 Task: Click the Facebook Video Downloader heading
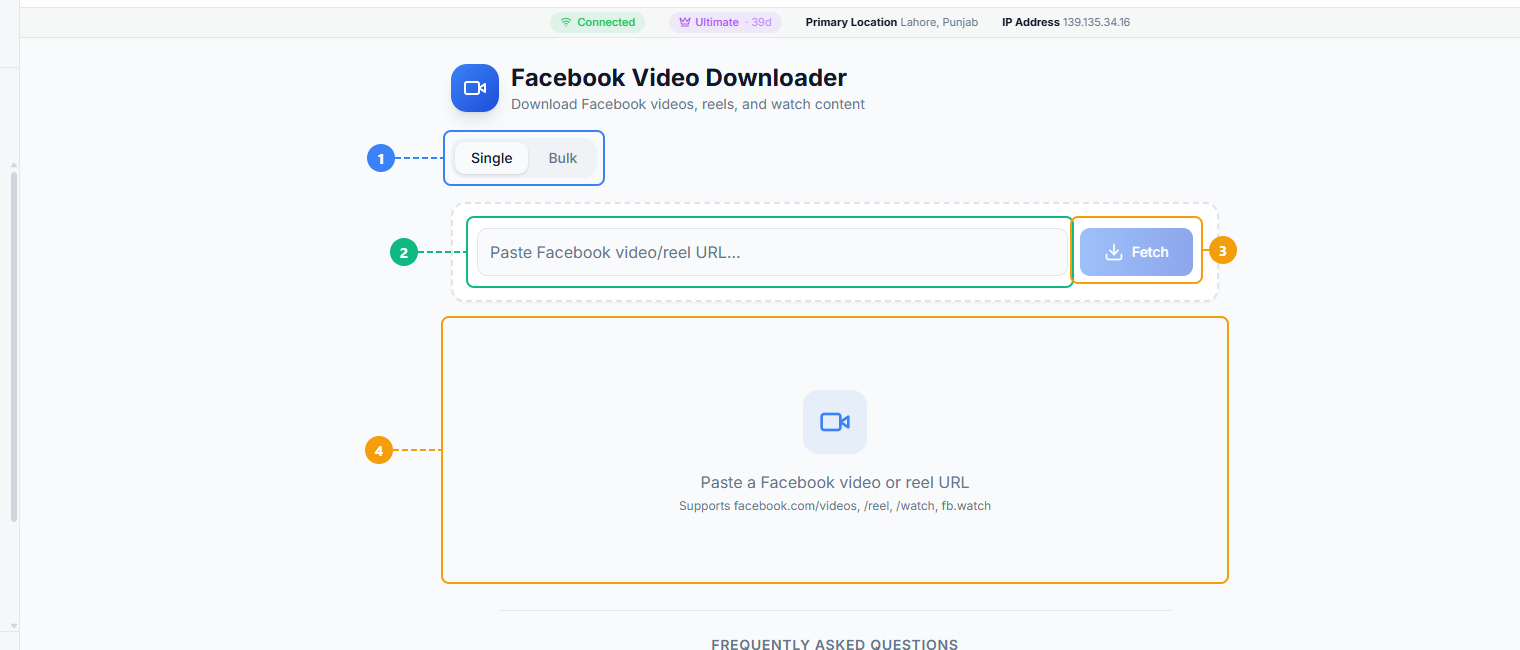(679, 78)
